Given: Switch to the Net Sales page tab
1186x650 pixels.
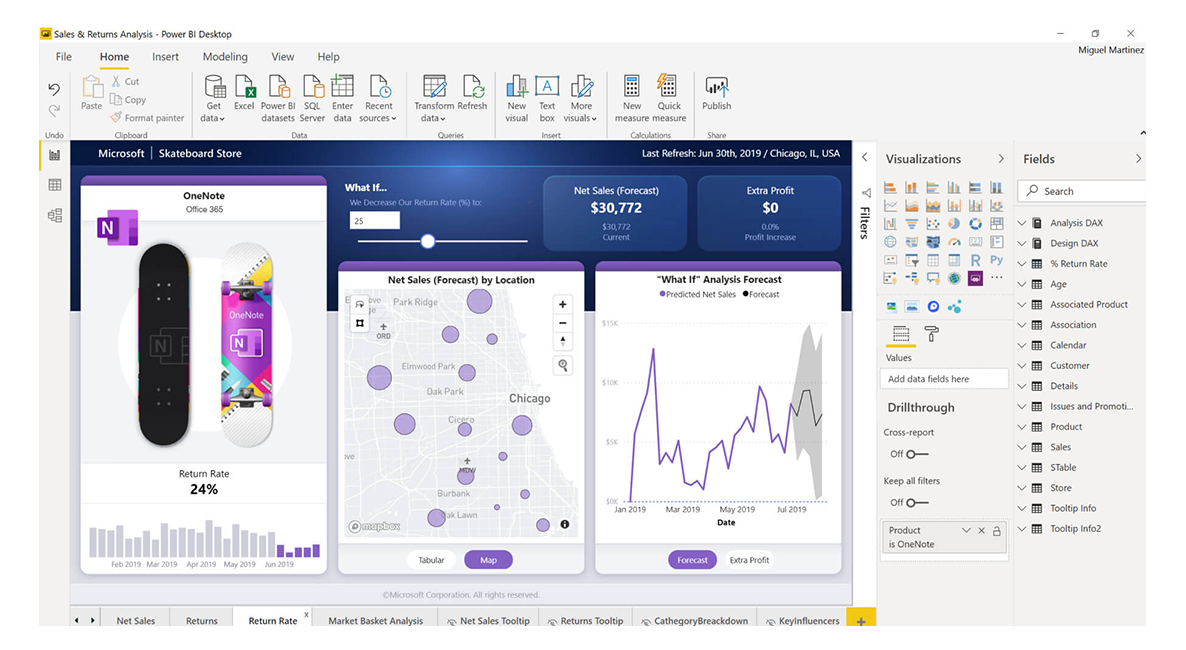Looking at the screenshot, I should (135, 620).
